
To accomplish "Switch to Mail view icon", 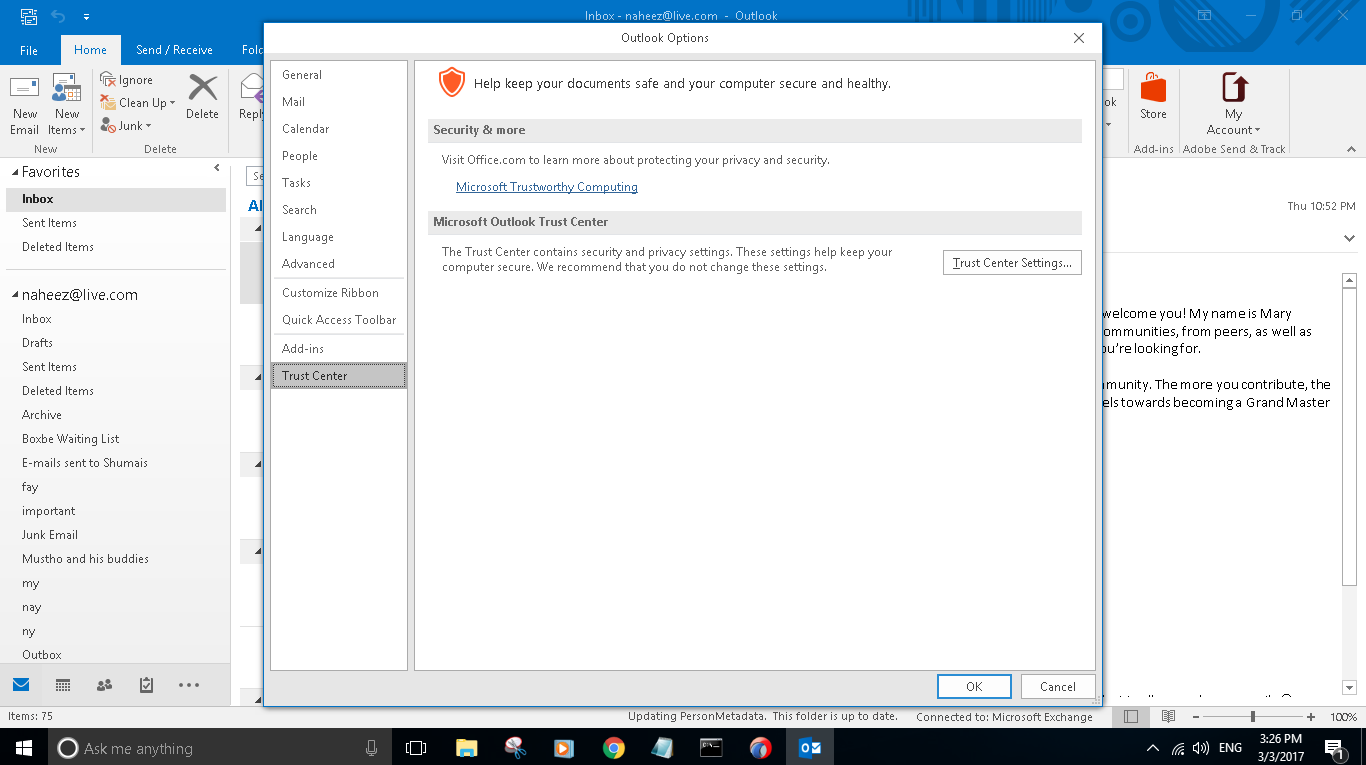I will (x=21, y=685).
